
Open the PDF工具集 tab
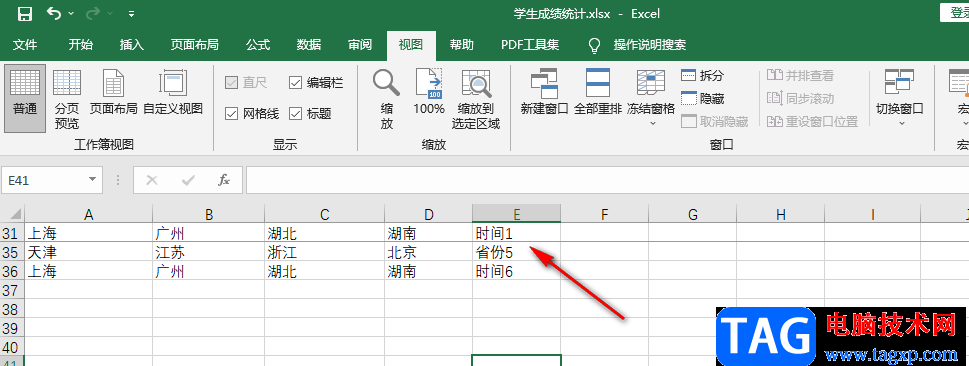pyautogui.click(x=530, y=45)
